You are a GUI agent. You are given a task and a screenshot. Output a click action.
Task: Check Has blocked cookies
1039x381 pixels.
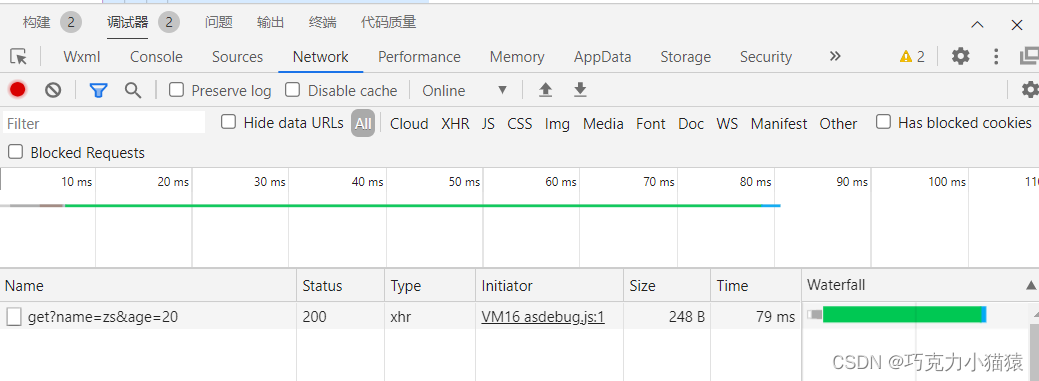[883, 122]
